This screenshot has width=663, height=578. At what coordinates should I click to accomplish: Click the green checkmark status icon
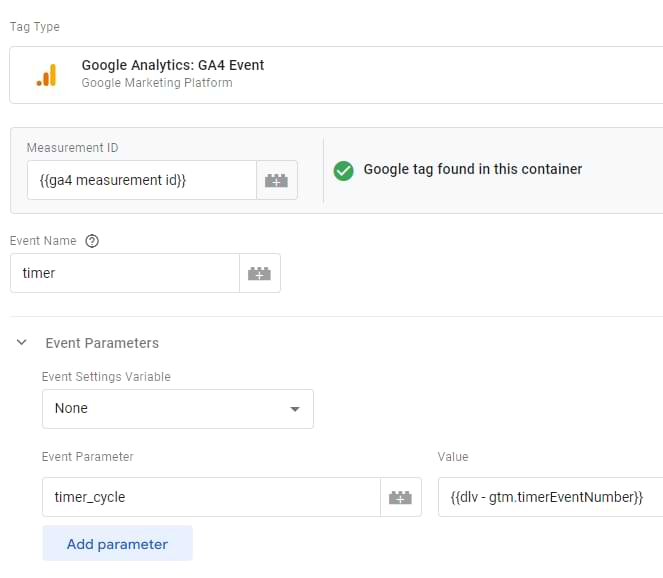[343, 170]
